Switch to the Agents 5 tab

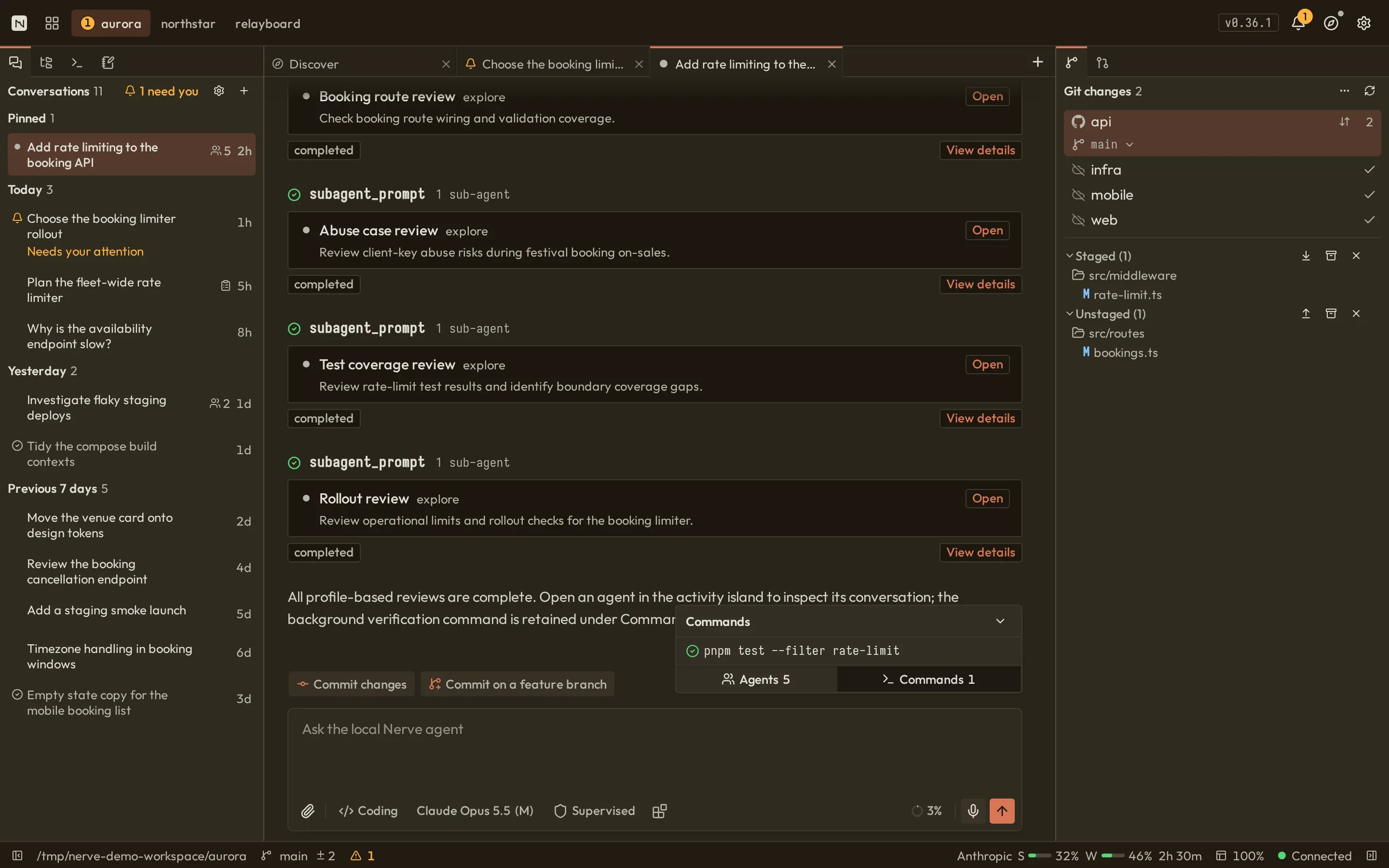pos(756,679)
